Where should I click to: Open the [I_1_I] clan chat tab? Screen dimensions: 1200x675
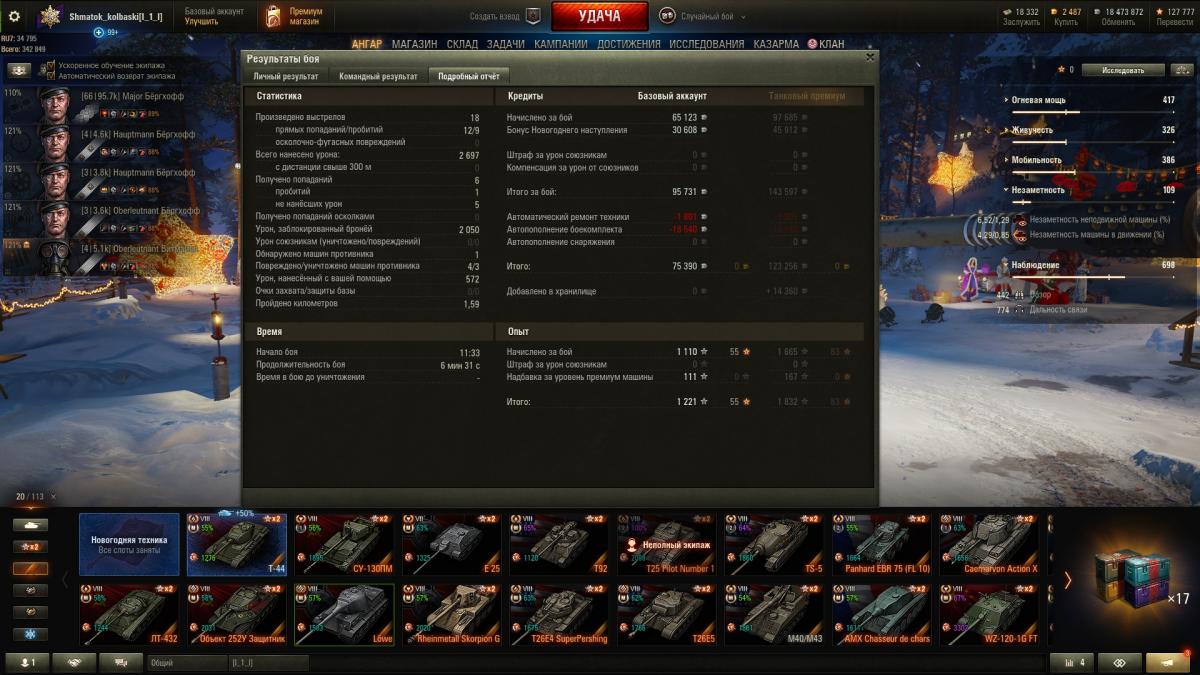pyautogui.click(x=269, y=663)
